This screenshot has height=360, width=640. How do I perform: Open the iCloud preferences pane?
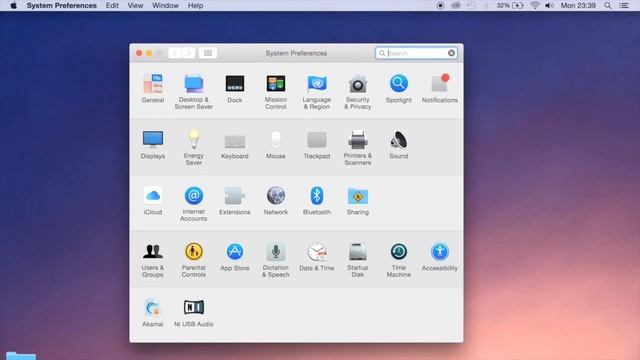click(153, 200)
